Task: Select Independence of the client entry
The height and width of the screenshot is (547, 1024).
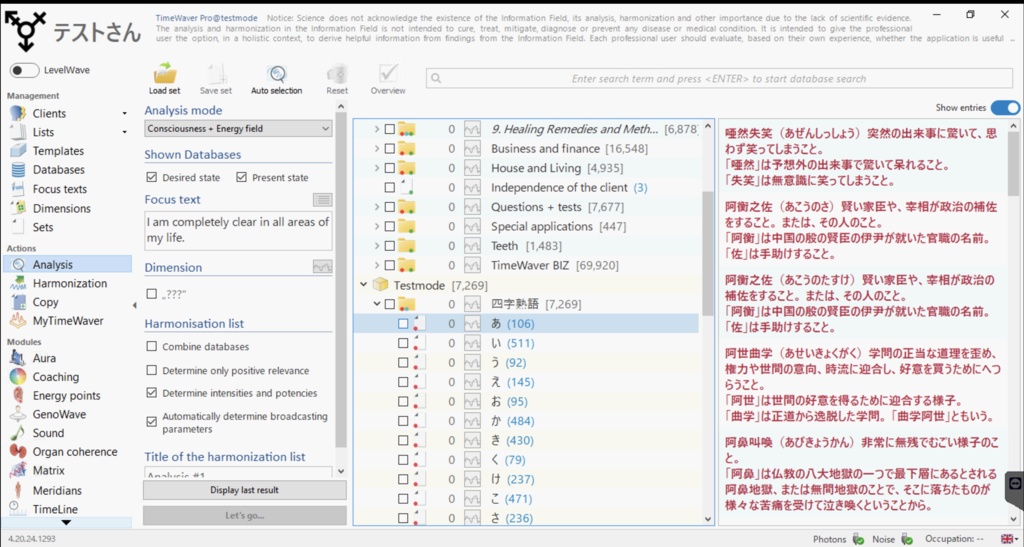Action: [569, 187]
